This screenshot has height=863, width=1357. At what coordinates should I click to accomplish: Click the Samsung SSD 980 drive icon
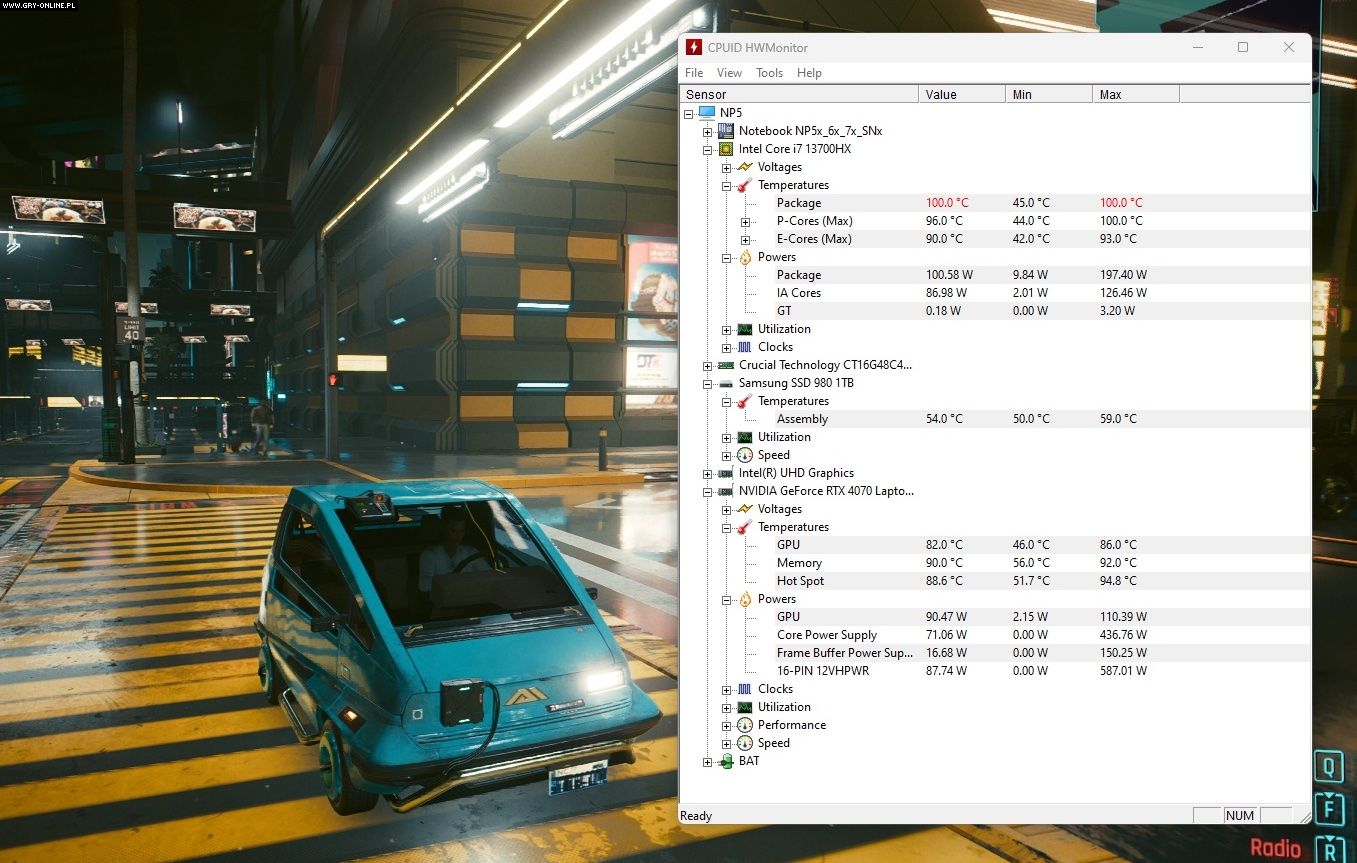click(x=726, y=383)
